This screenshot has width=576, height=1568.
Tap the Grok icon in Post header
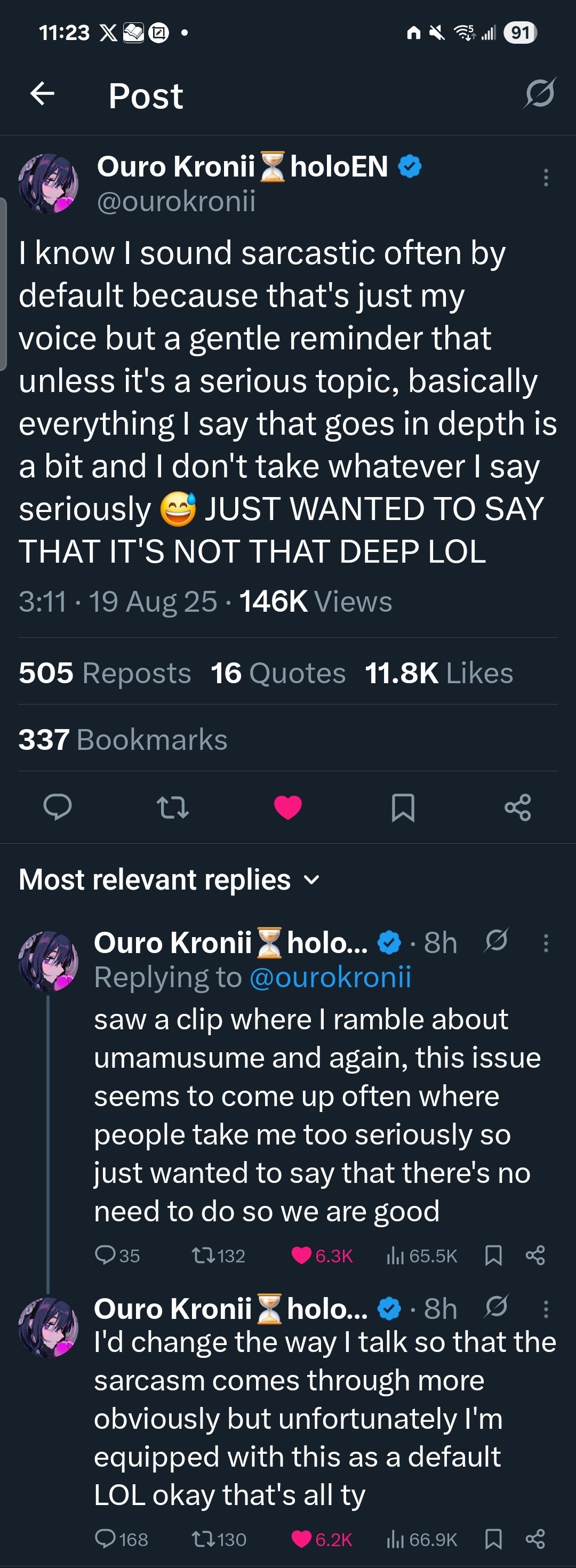pyautogui.click(x=540, y=94)
